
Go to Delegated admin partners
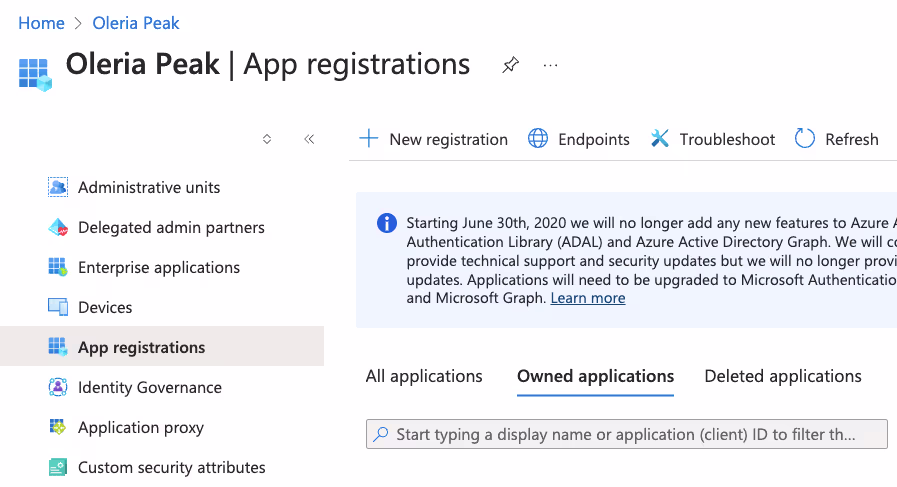pos(171,228)
